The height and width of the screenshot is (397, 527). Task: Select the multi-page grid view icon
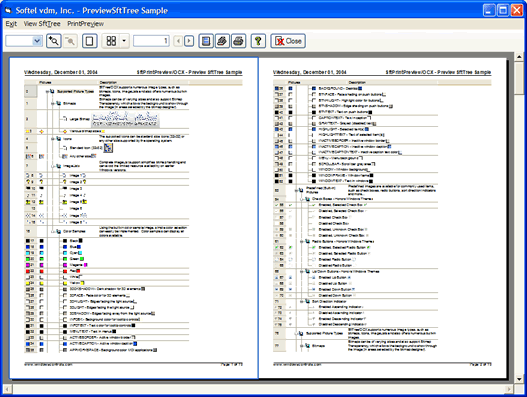(111, 41)
